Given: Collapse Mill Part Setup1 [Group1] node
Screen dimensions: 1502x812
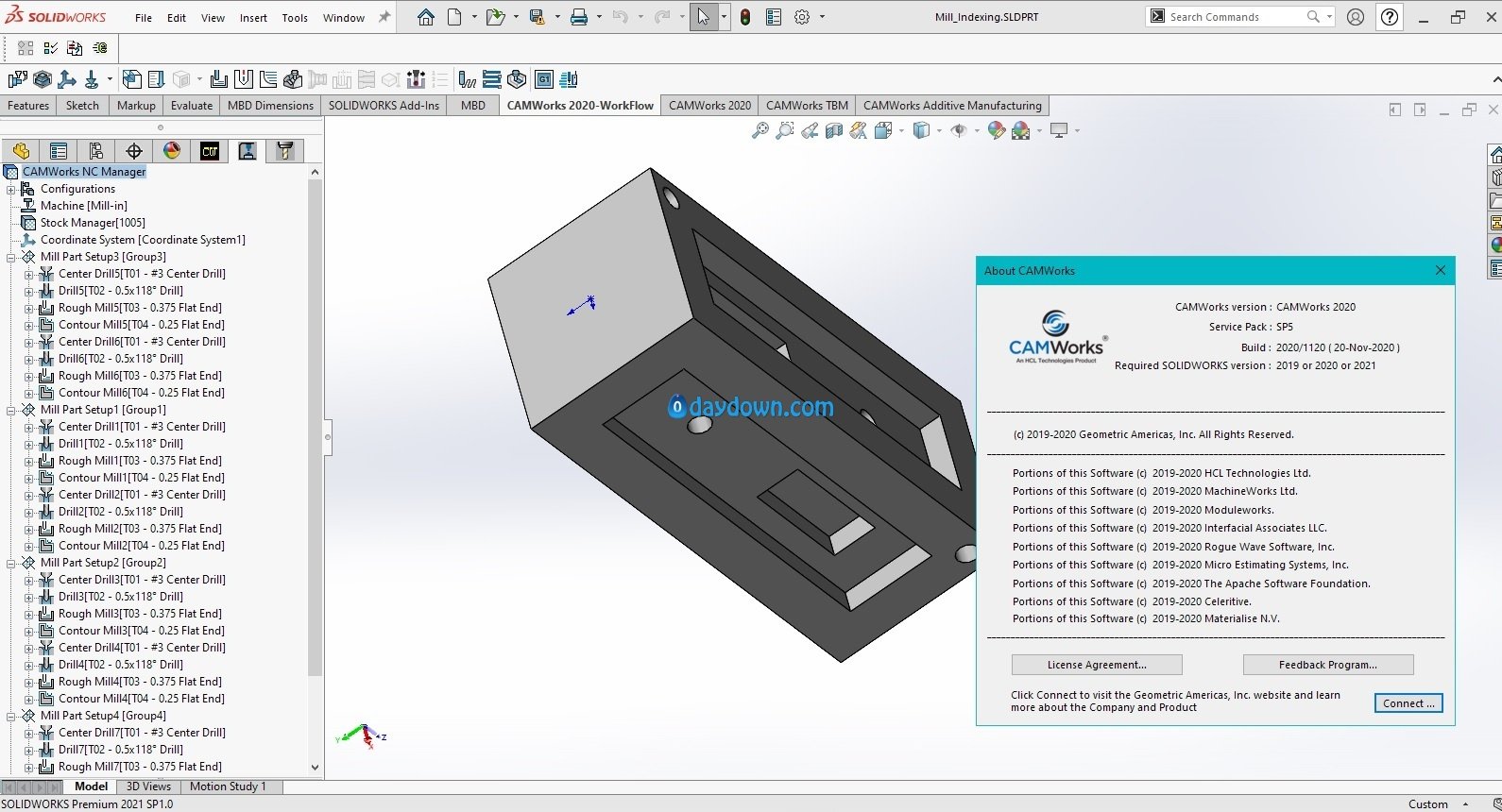Looking at the screenshot, I should click(x=11, y=410).
